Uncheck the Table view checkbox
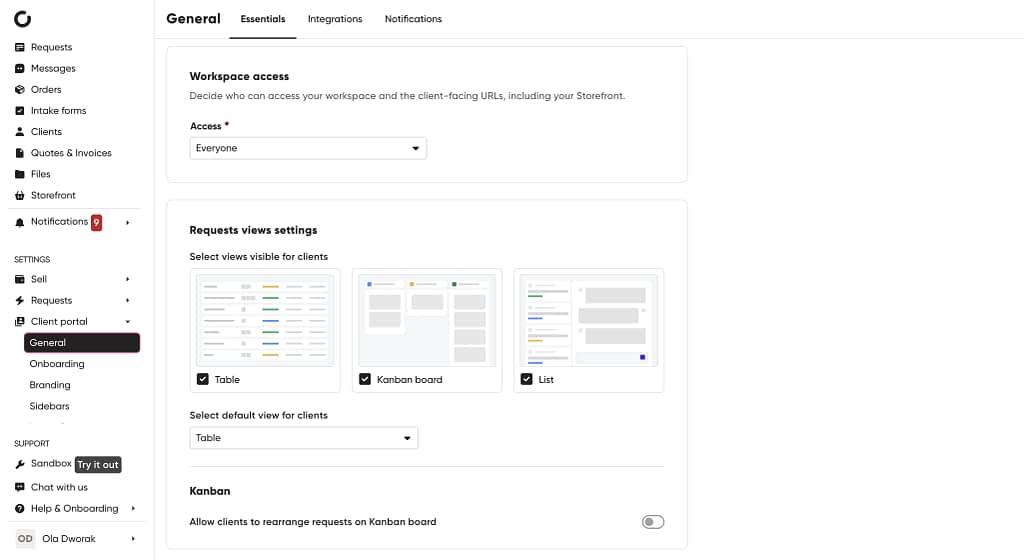1024x560 pixels. pyautogui.click(x=202, y=379)
